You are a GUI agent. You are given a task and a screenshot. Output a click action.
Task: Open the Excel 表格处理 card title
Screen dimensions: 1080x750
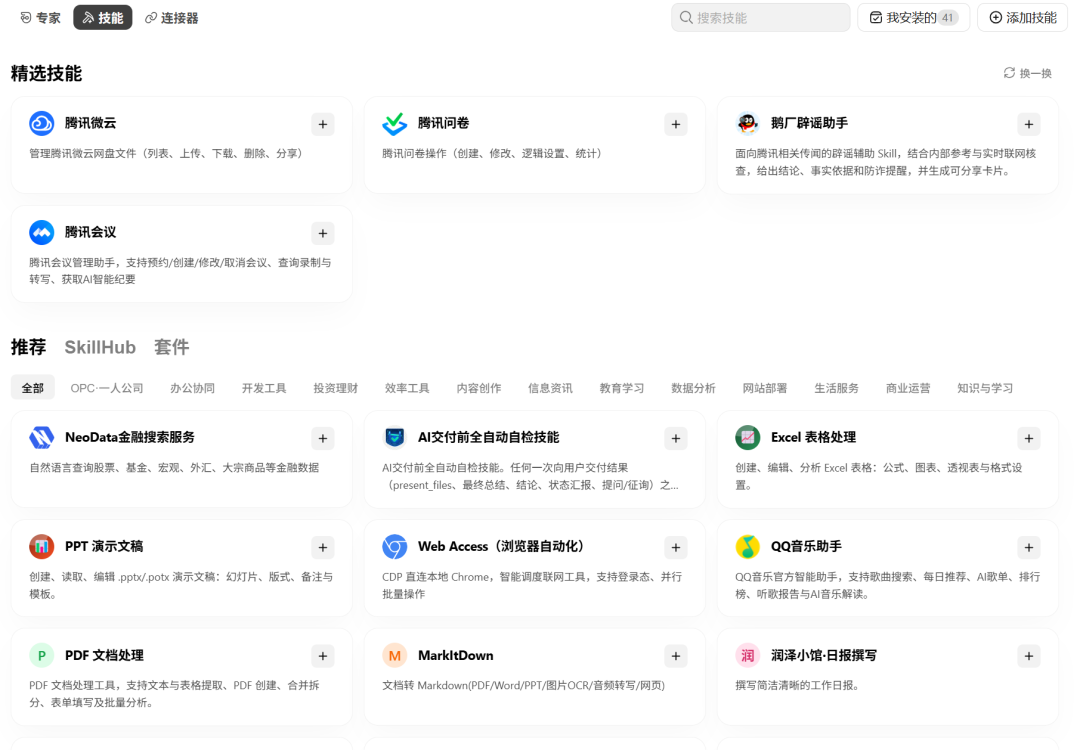coord(813,437)
